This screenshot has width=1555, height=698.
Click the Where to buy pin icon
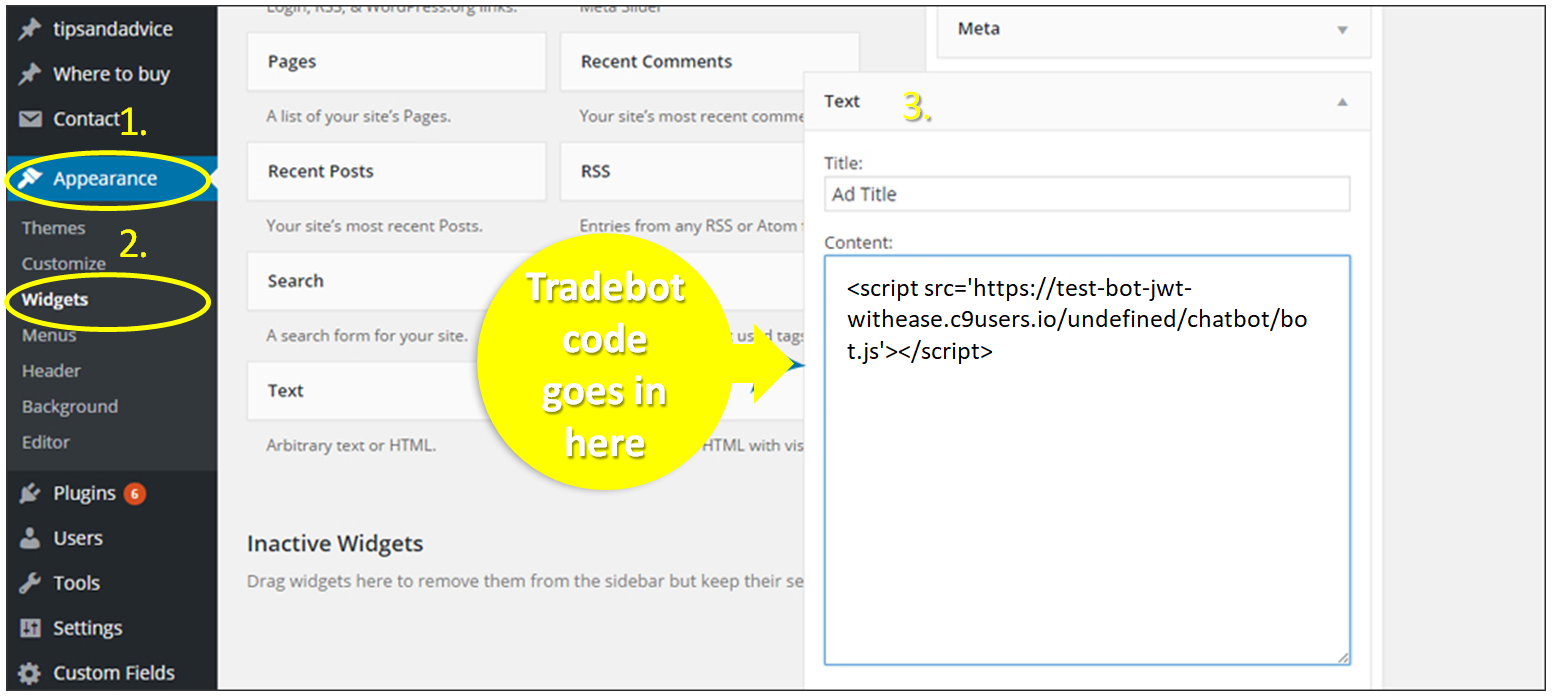pyautogui.click(x=30, y=74)
